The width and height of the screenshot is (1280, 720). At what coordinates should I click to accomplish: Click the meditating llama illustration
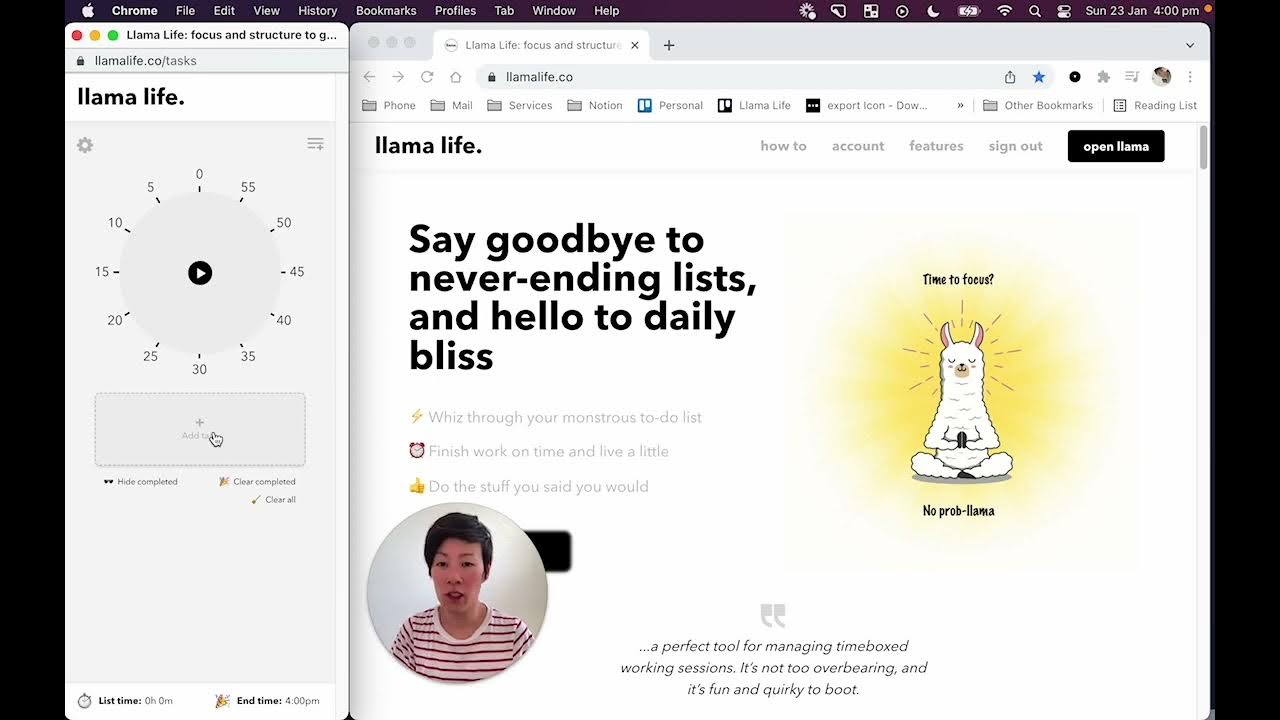tap(961, 400)
